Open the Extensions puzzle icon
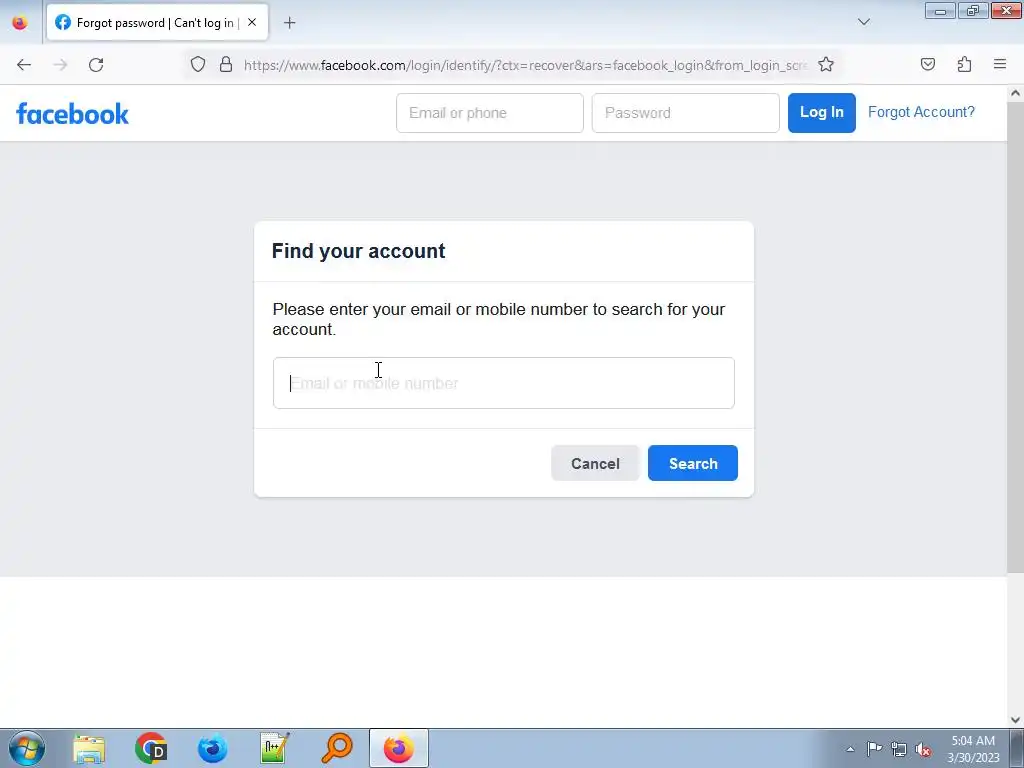Image resolution: width=1024 pixels, height=768 pixels. [x=964, y=64]
